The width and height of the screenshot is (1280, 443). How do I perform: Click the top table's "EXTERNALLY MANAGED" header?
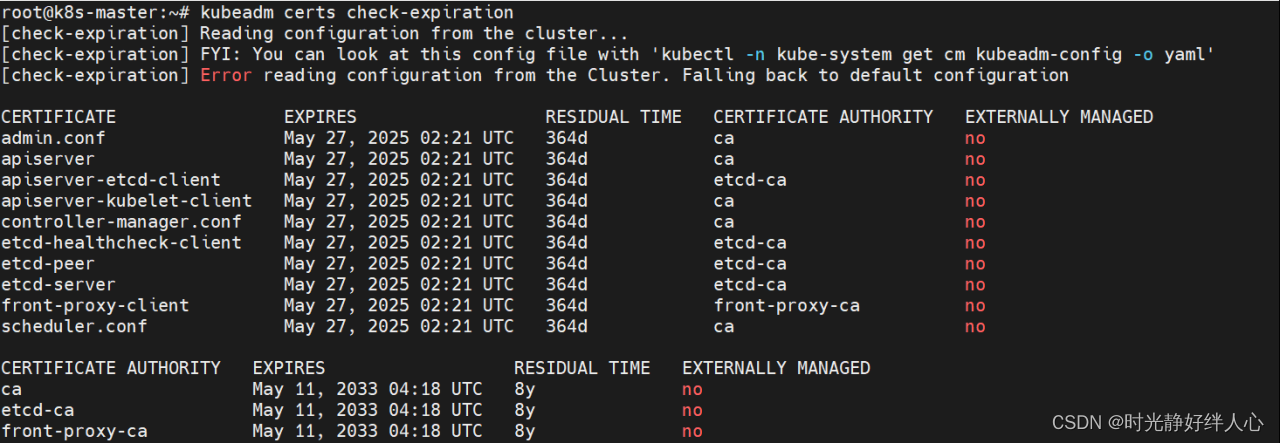(x=1059, y=117)
